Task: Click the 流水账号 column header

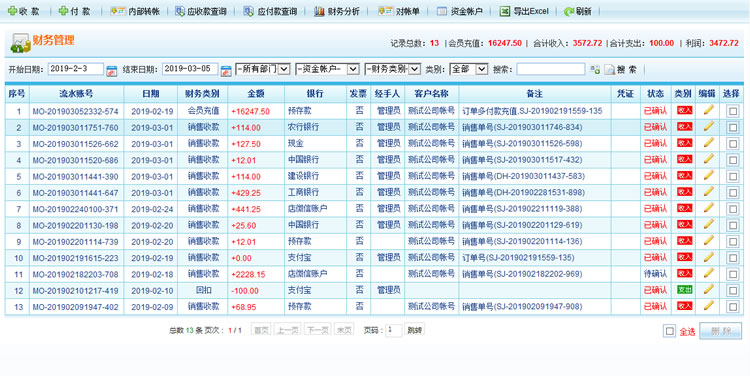Action: coord(76,94)
